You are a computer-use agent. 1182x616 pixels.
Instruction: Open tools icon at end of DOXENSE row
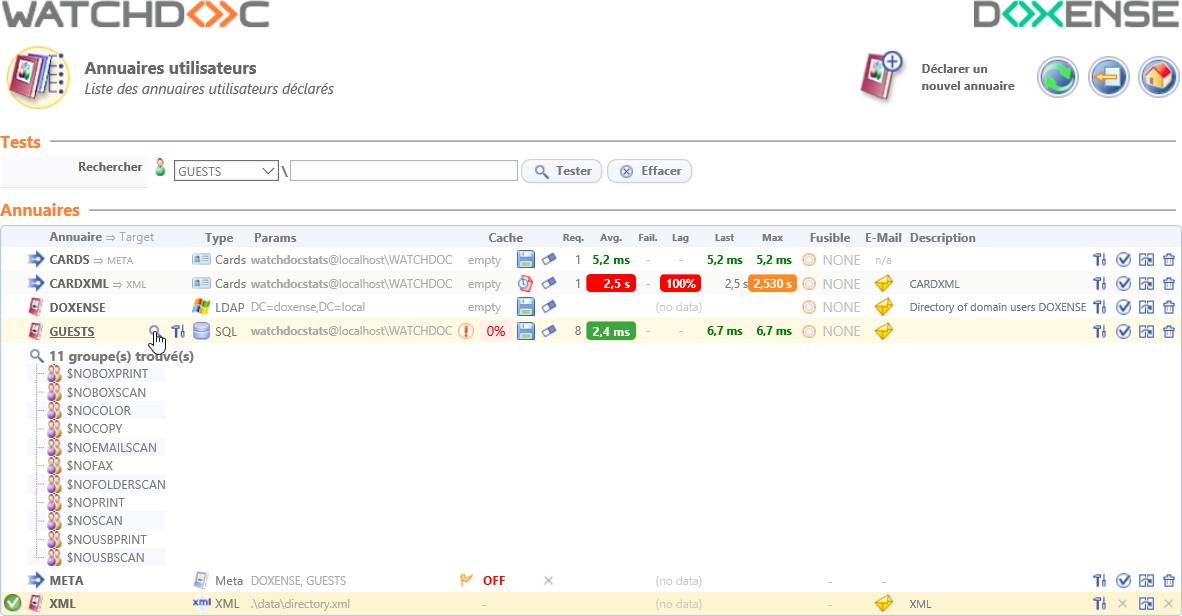pos(1100,308)
